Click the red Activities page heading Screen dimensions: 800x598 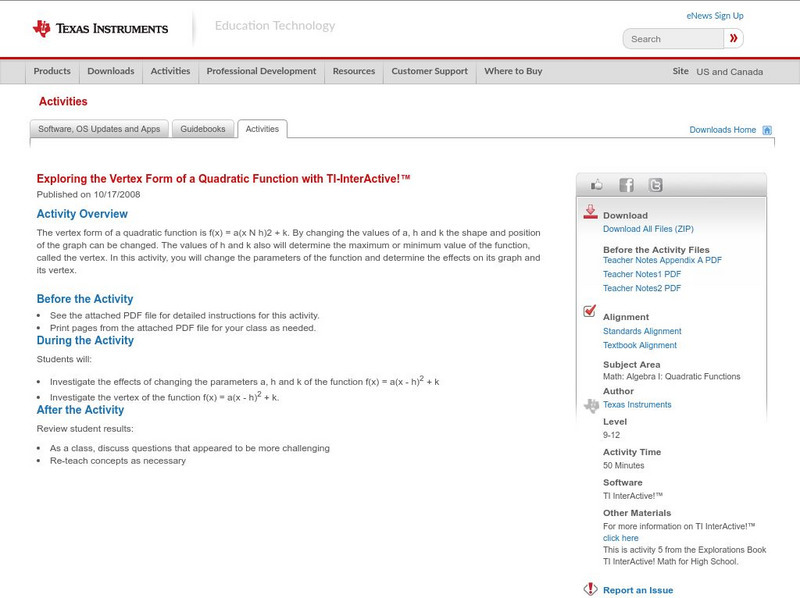pos(63,102)
